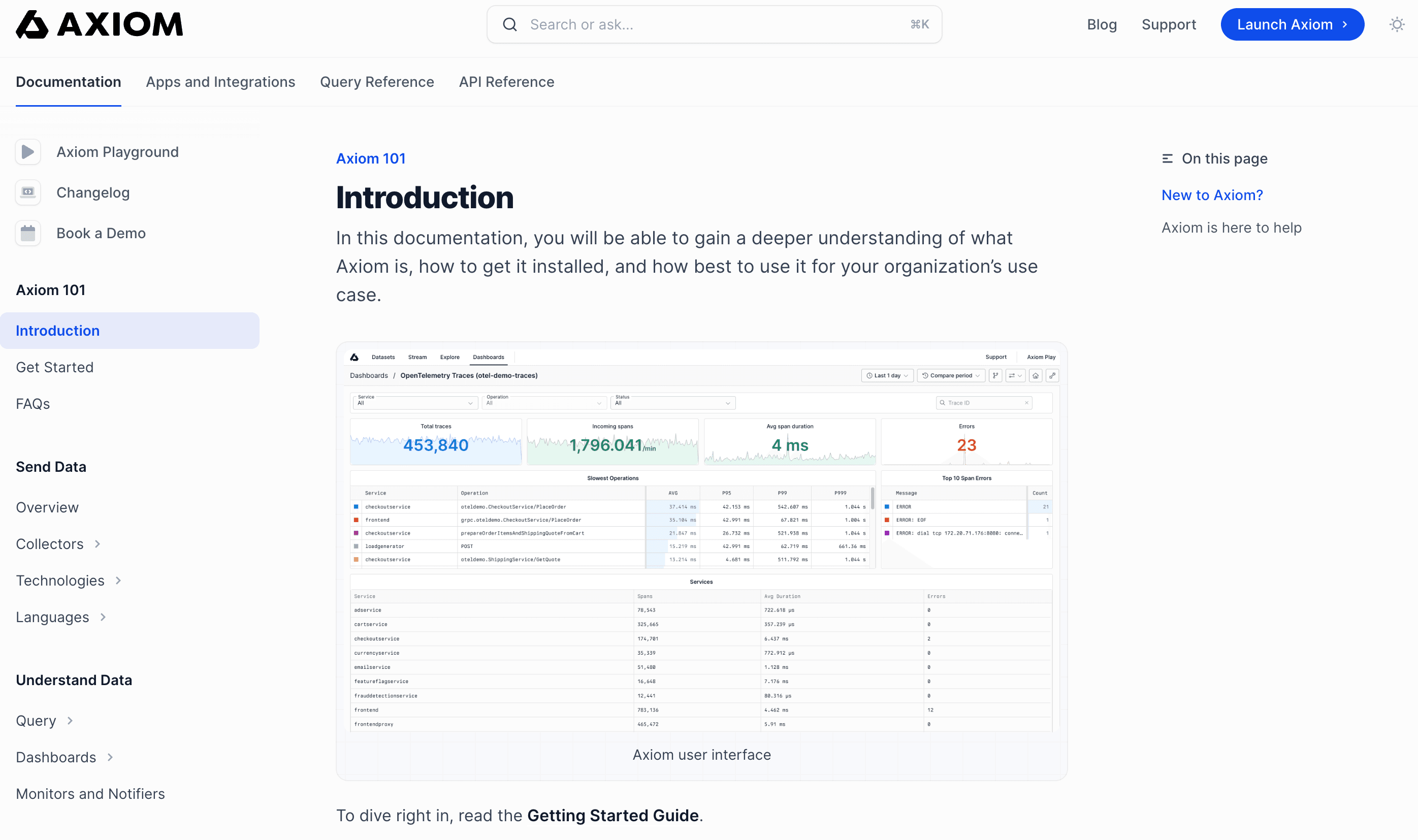Open Axiom Playground in sidebar
This screenshot has width=1418, height=840.
pyautogui.click(x=118, y=152)
